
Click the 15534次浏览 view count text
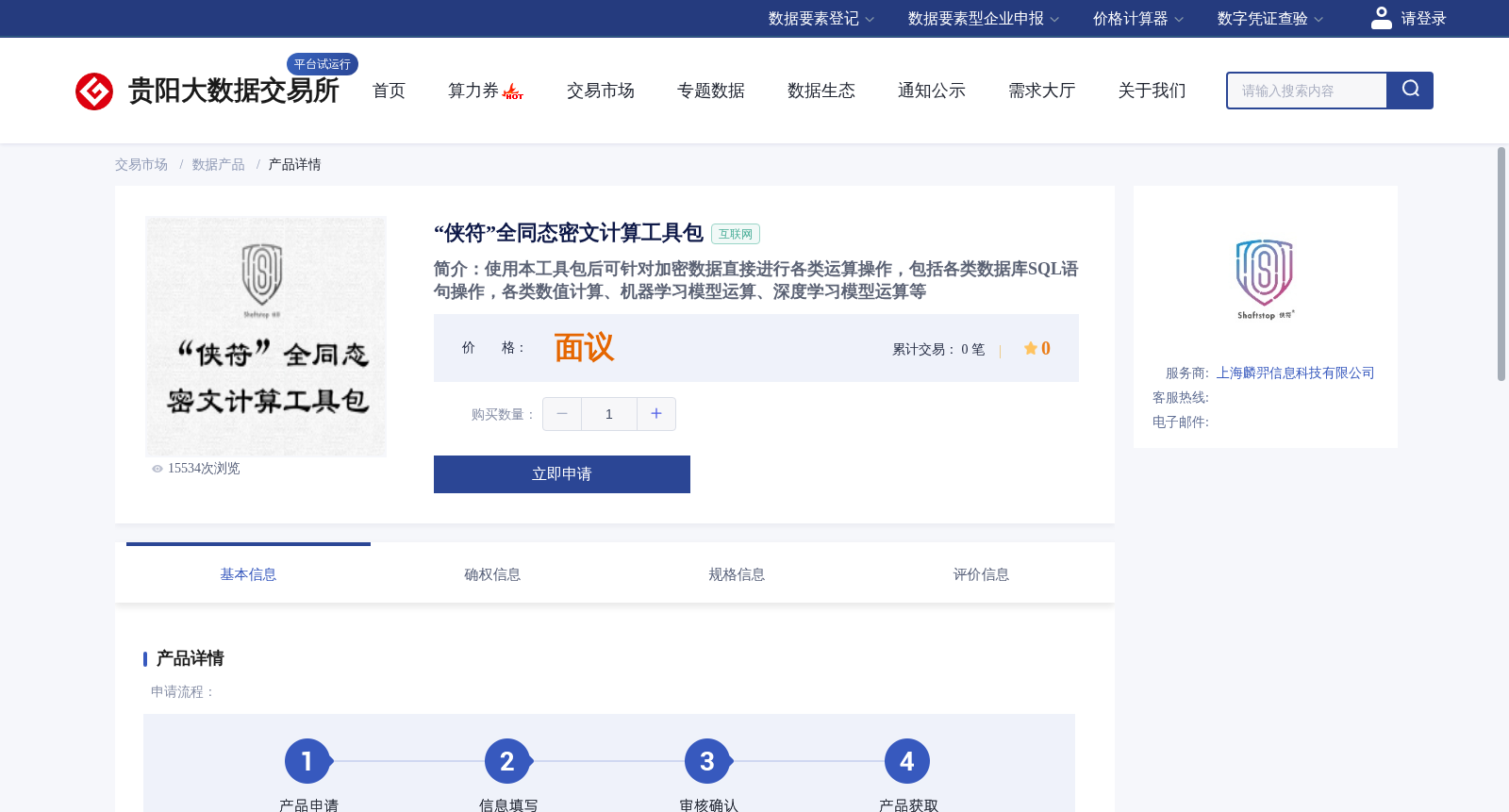click(204, 469)
